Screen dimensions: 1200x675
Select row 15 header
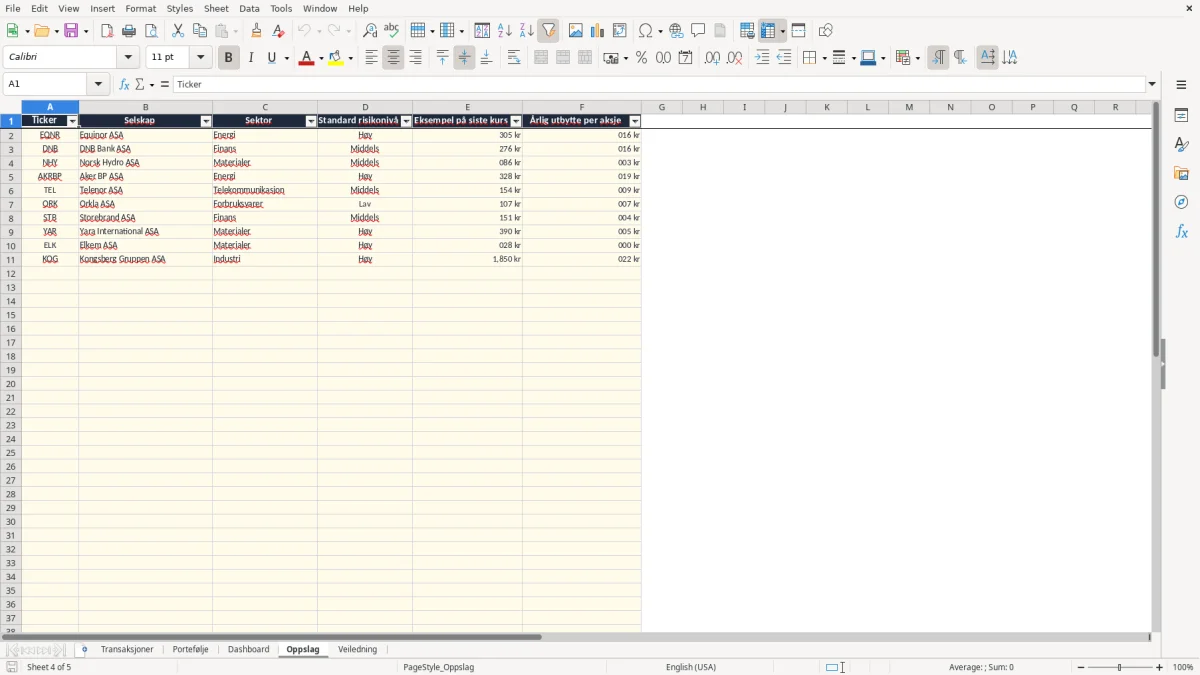(x=11, y=315)
